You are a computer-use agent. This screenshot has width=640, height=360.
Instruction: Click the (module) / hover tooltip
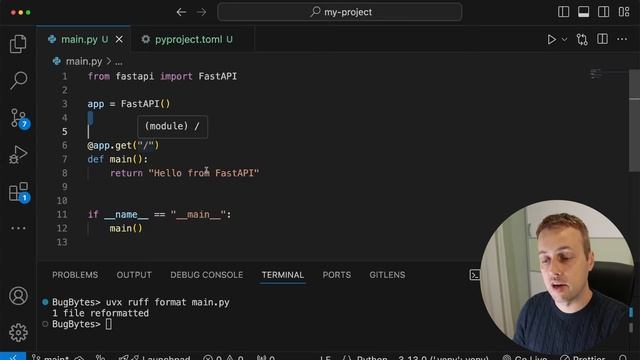[172, 126]
